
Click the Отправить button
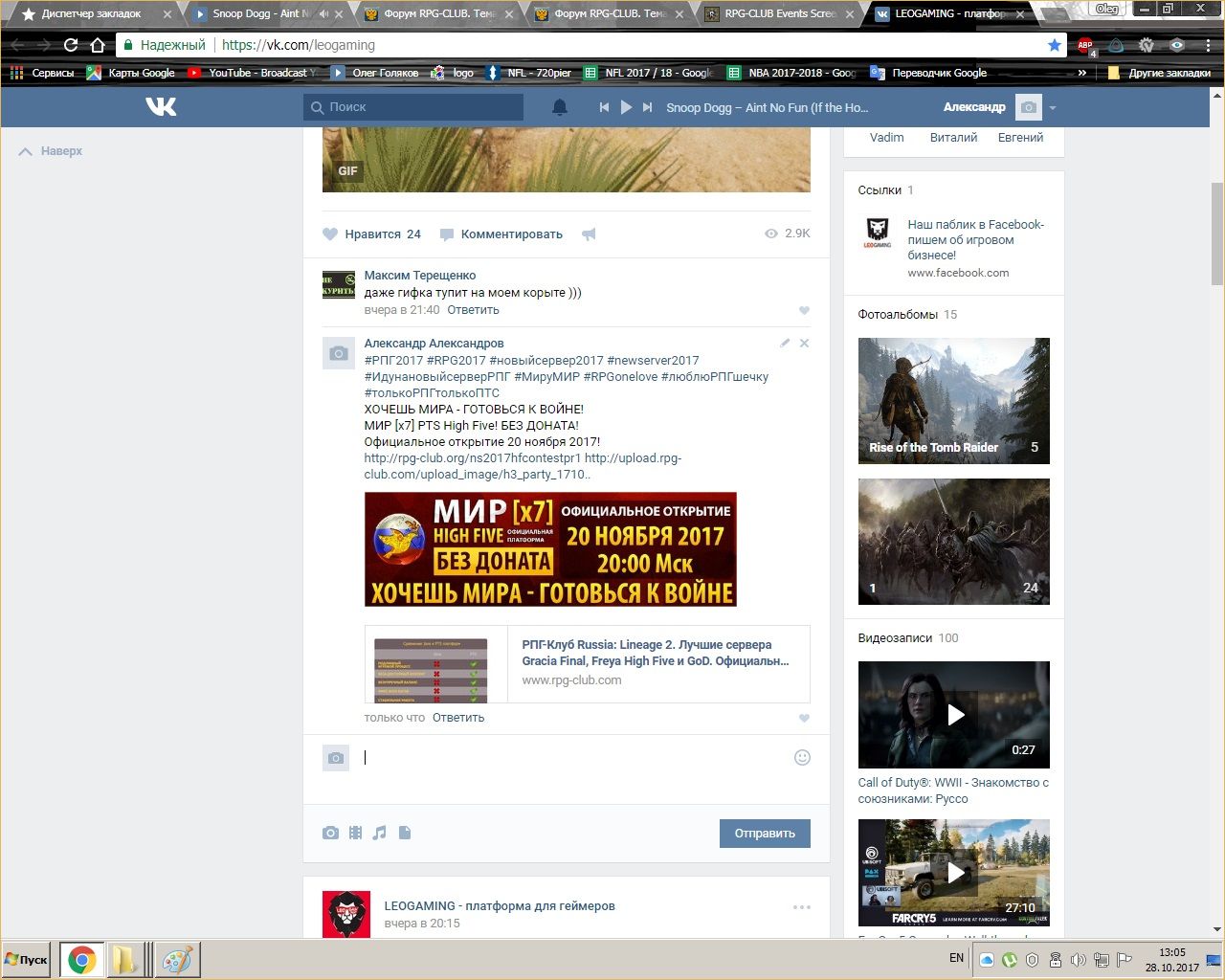tap(765, 834)
